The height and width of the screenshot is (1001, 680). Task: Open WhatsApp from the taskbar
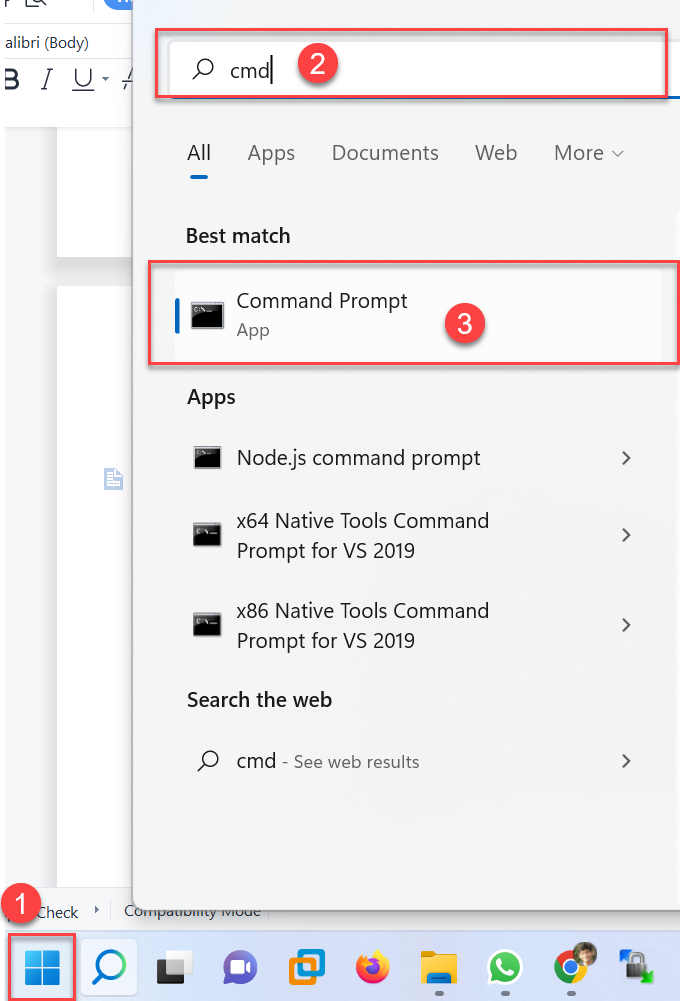pyautogui.click(x=504, y=967)
